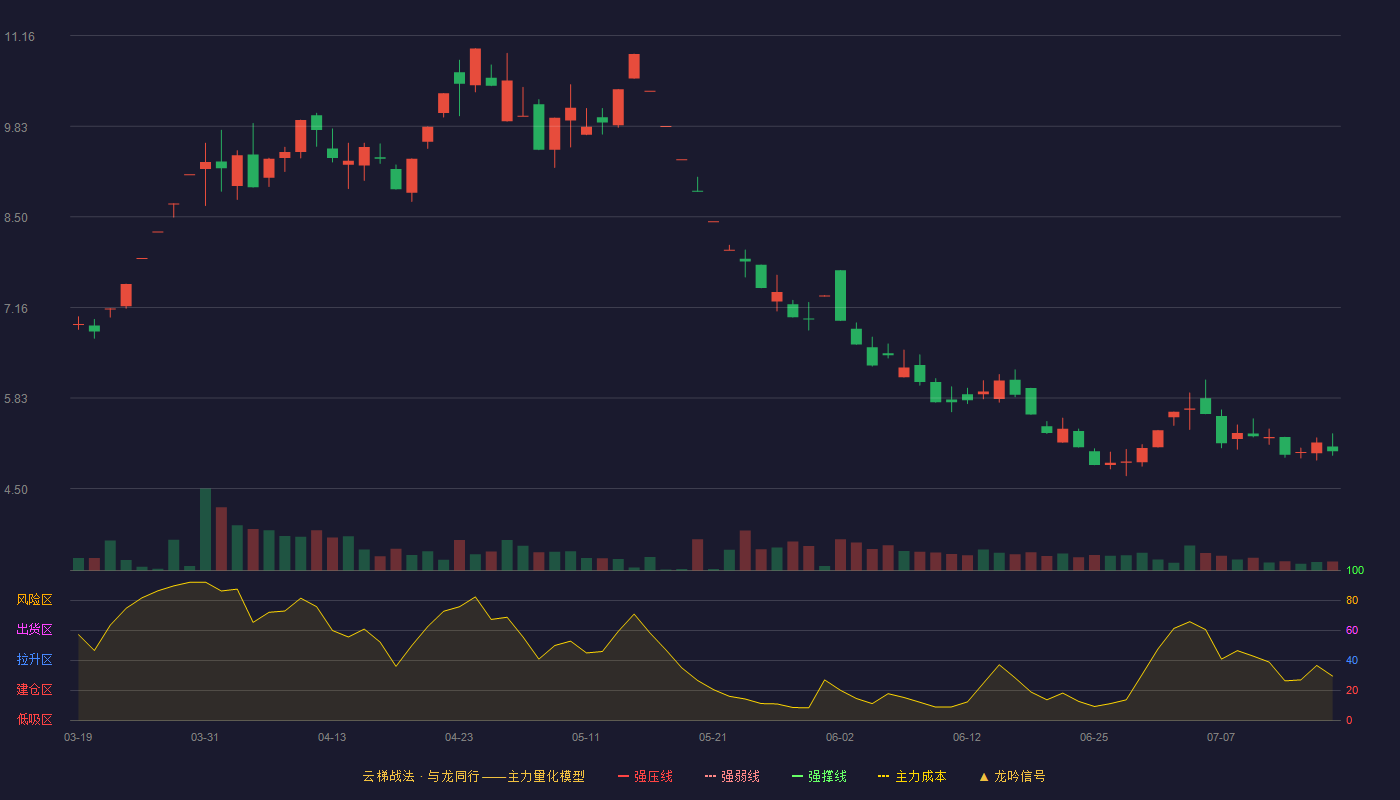Select the large green candle at 06-02
The width and height of the screenshot is (1400, 800).
[840, 295]
